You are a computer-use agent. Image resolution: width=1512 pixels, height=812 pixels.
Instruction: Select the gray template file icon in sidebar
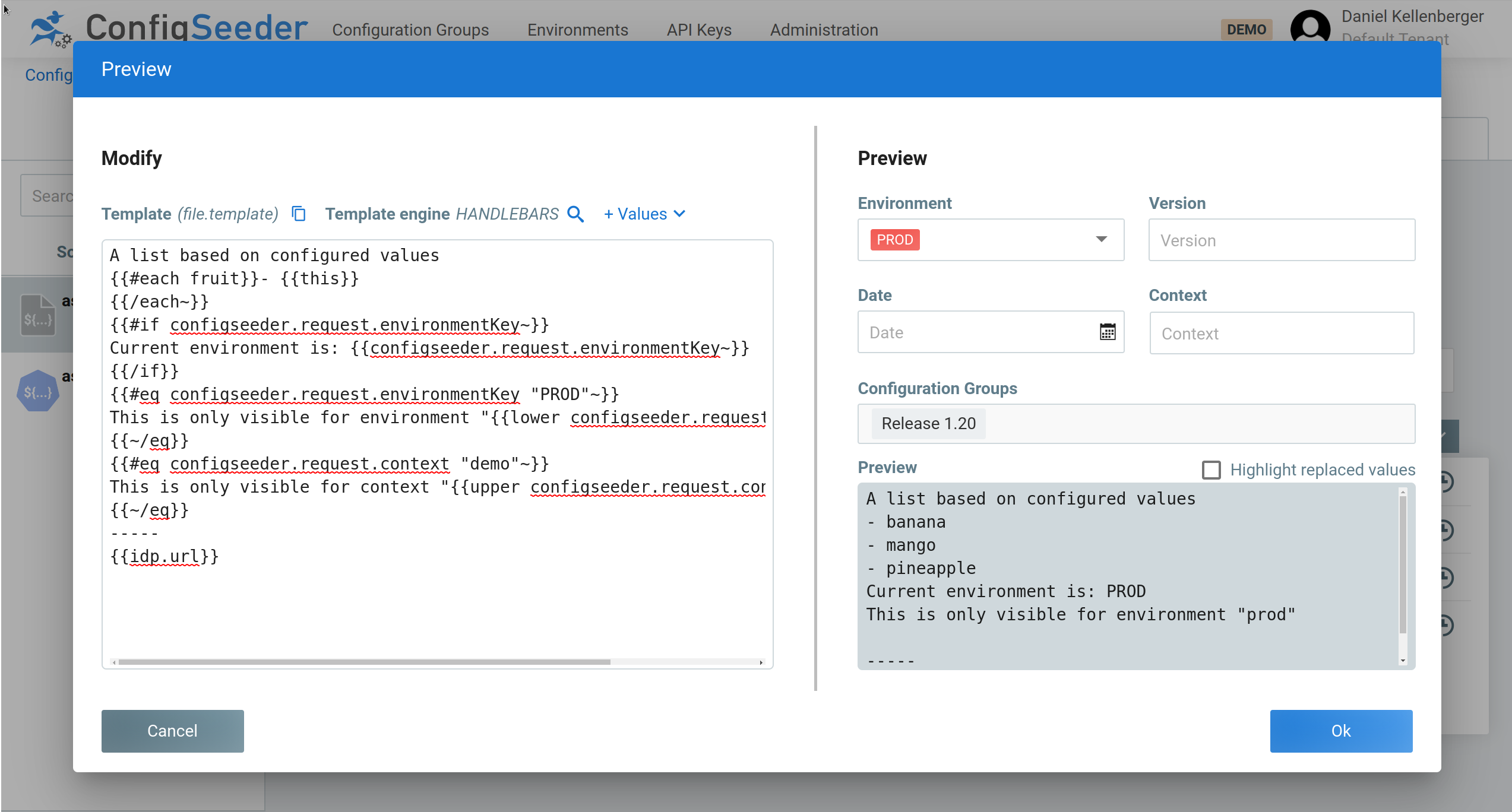coord(38,316)
